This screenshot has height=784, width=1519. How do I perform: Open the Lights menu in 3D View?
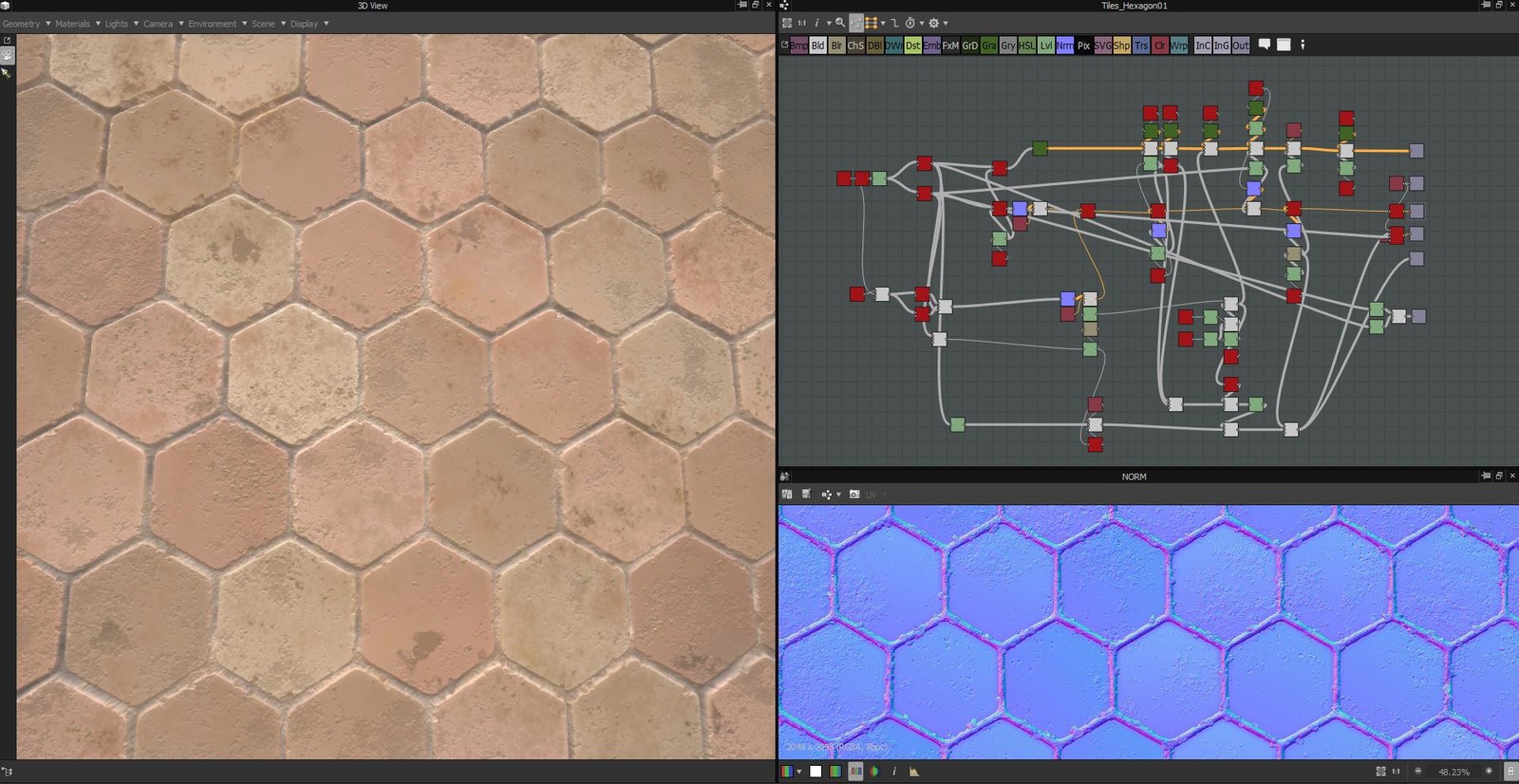[x=121, y=24]
